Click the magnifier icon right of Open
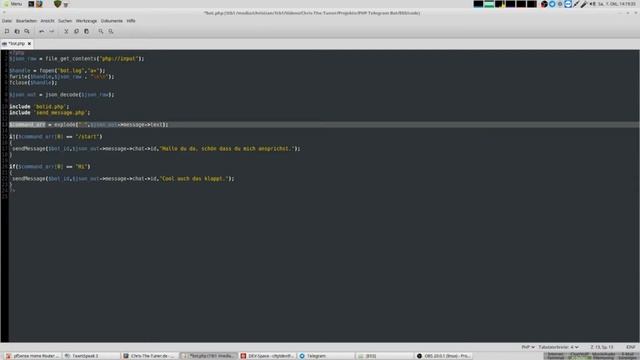This screenshot has width=640, height=360. coord(27,31)
